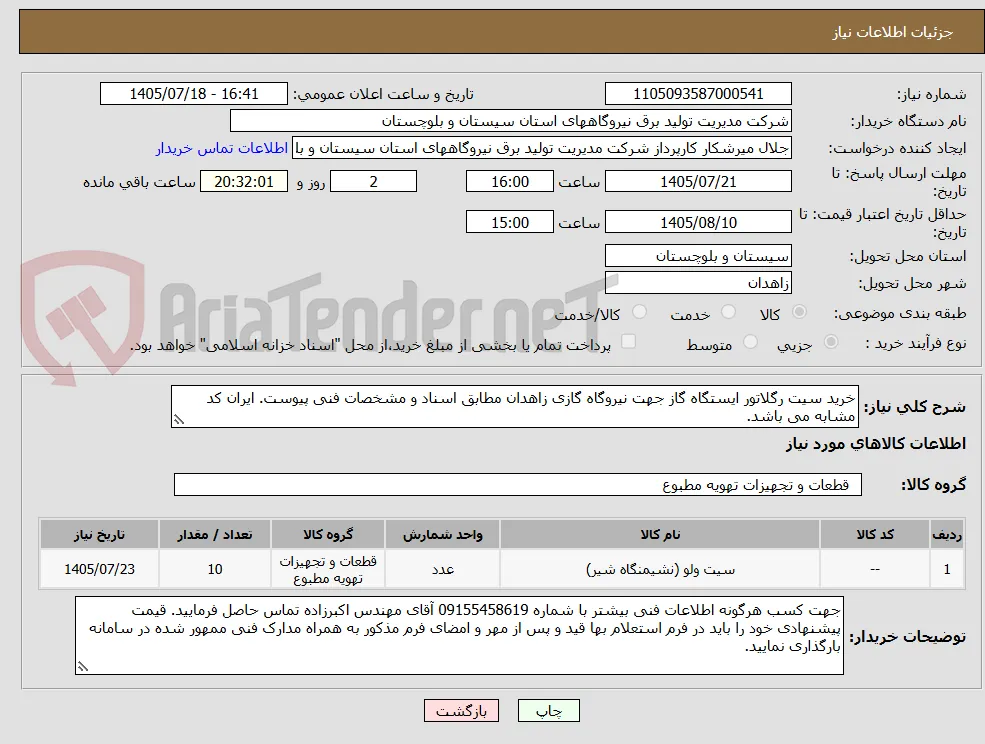Click the تعداد / مقدار column header
This screenshot has height=744, width=985.
click(x=215, y=535)
